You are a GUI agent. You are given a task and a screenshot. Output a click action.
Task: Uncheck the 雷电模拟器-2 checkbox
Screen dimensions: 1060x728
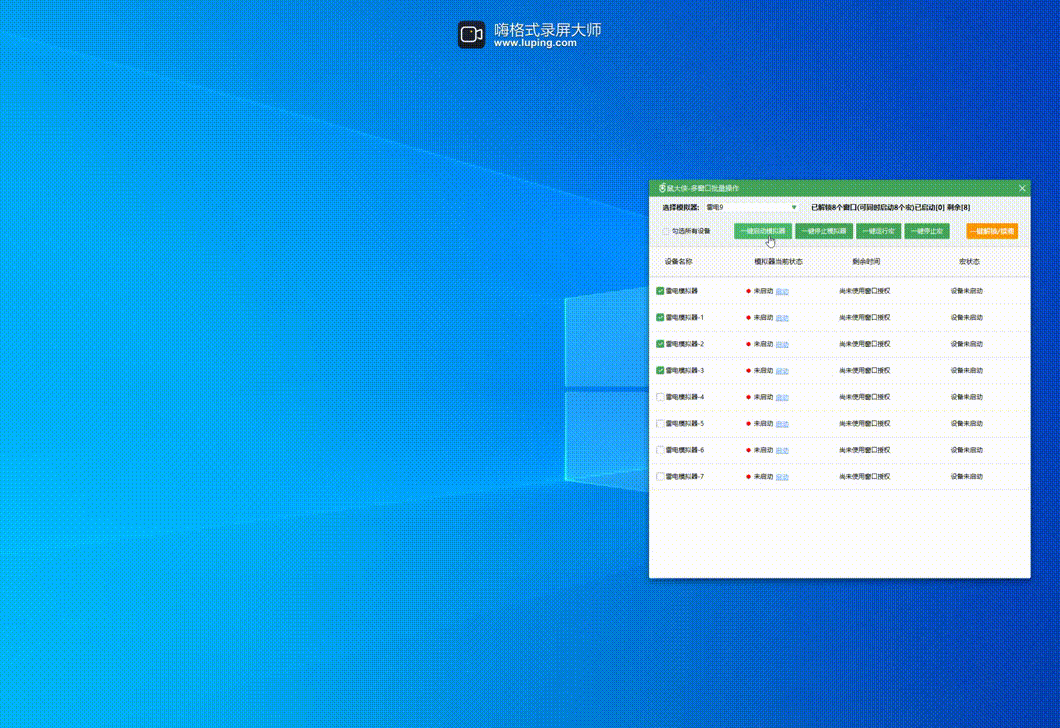coord(660,344)
